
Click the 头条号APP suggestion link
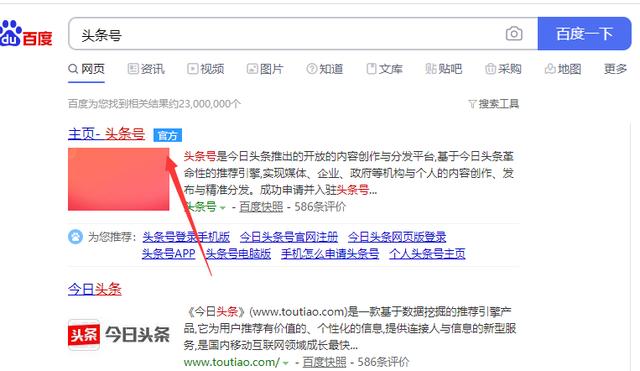169,253
